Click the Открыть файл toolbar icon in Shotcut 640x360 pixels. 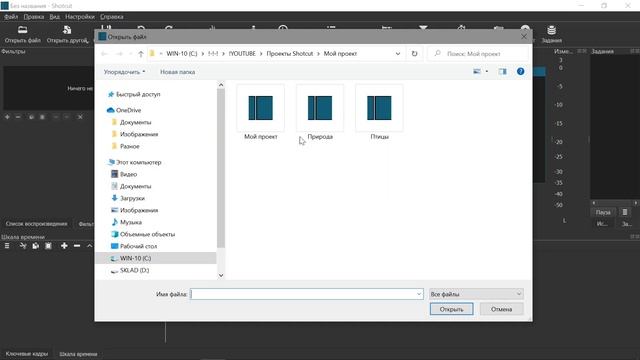tap(22, 34)
